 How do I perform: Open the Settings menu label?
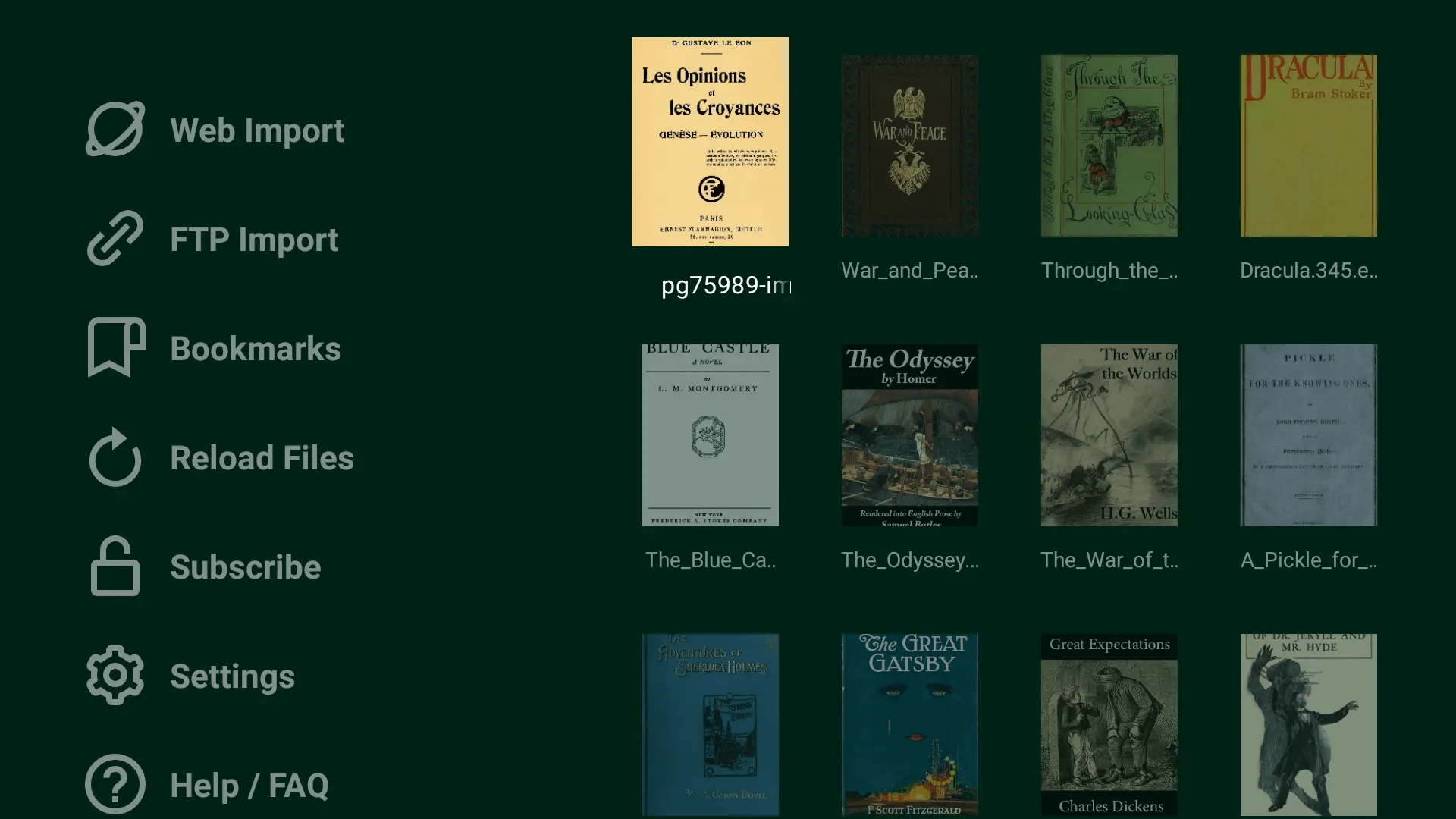click(232, 676)
